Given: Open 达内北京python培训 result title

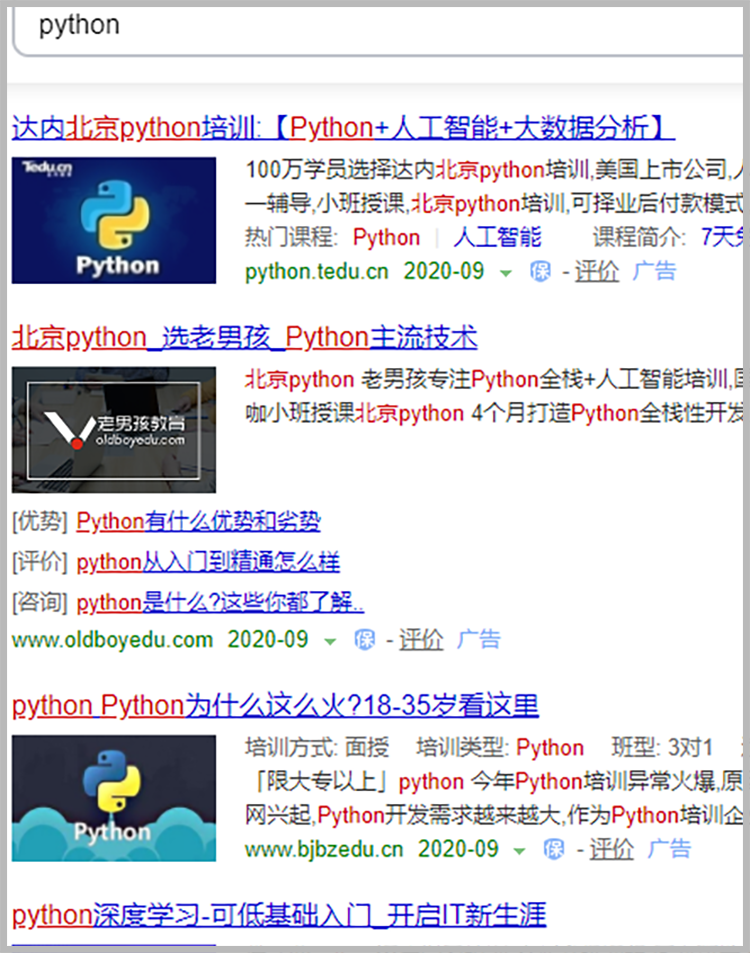Looking at the screenshot, I should [343, 128].
